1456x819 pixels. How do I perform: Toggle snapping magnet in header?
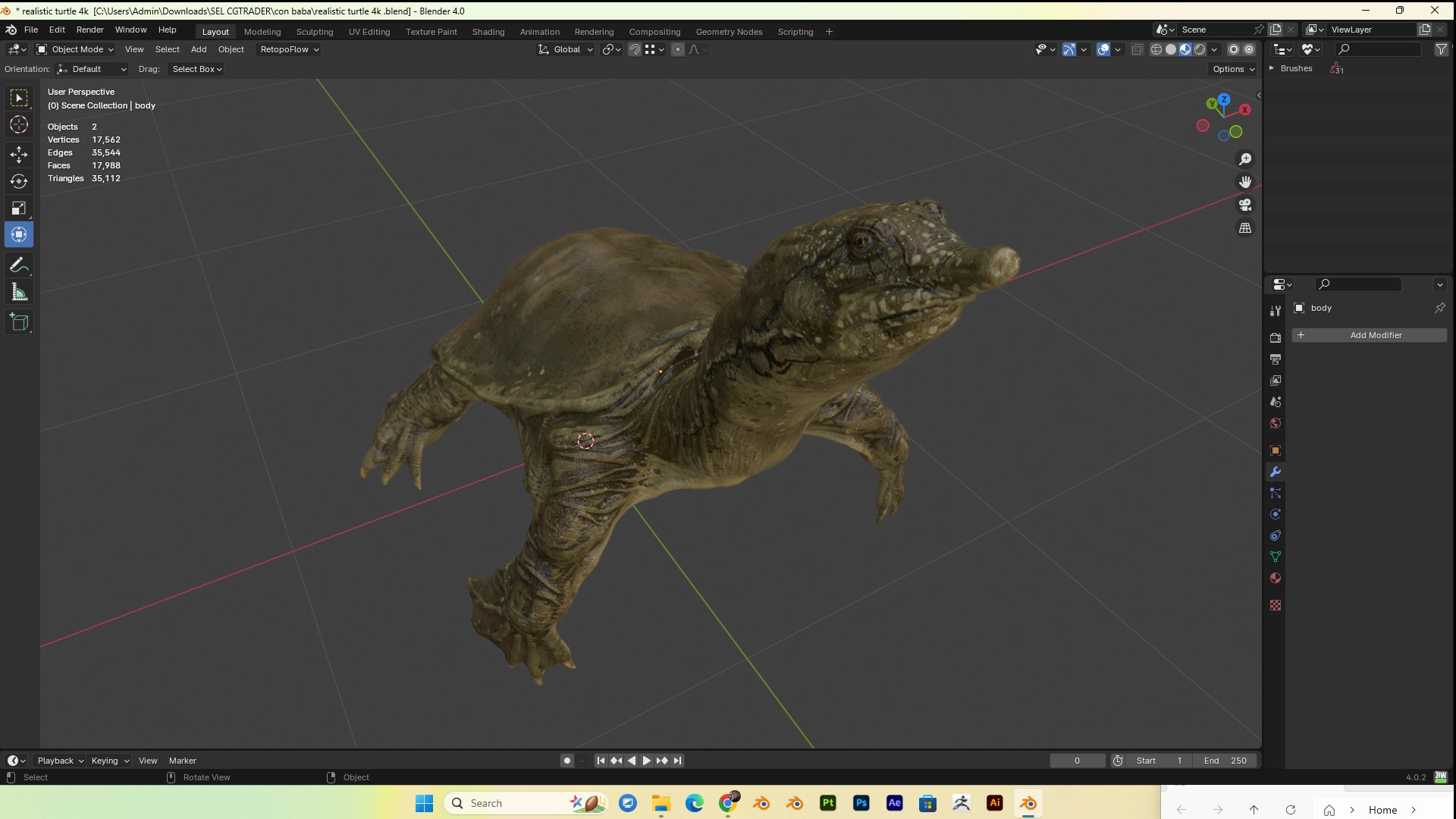coord(635,49)
